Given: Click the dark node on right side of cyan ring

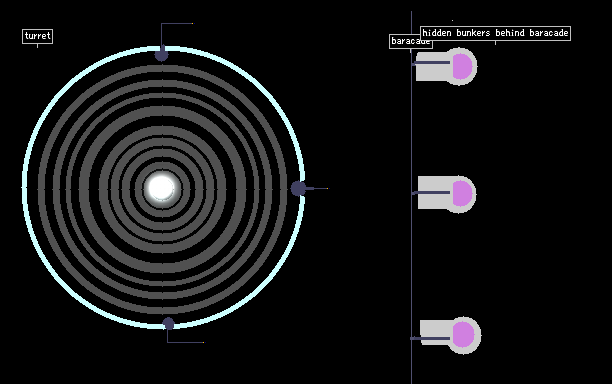Looking at the screenshot, I should 298,188.
